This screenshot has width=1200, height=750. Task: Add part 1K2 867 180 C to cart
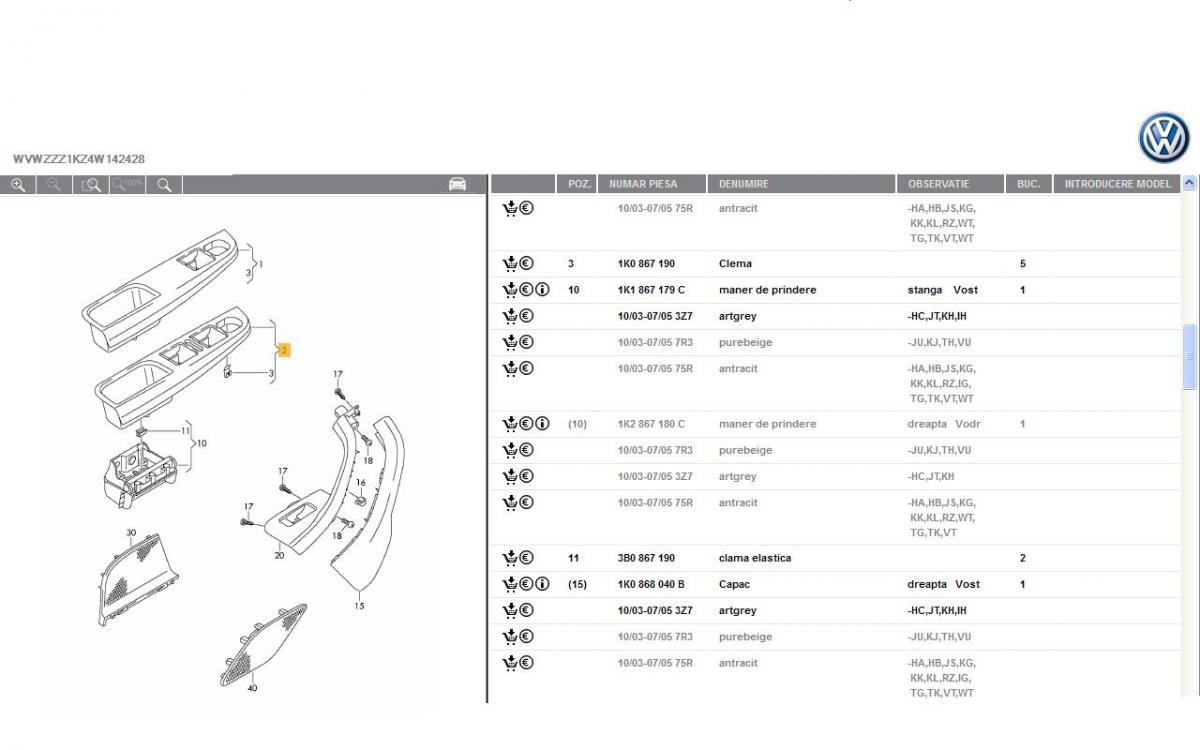(509, 424)
